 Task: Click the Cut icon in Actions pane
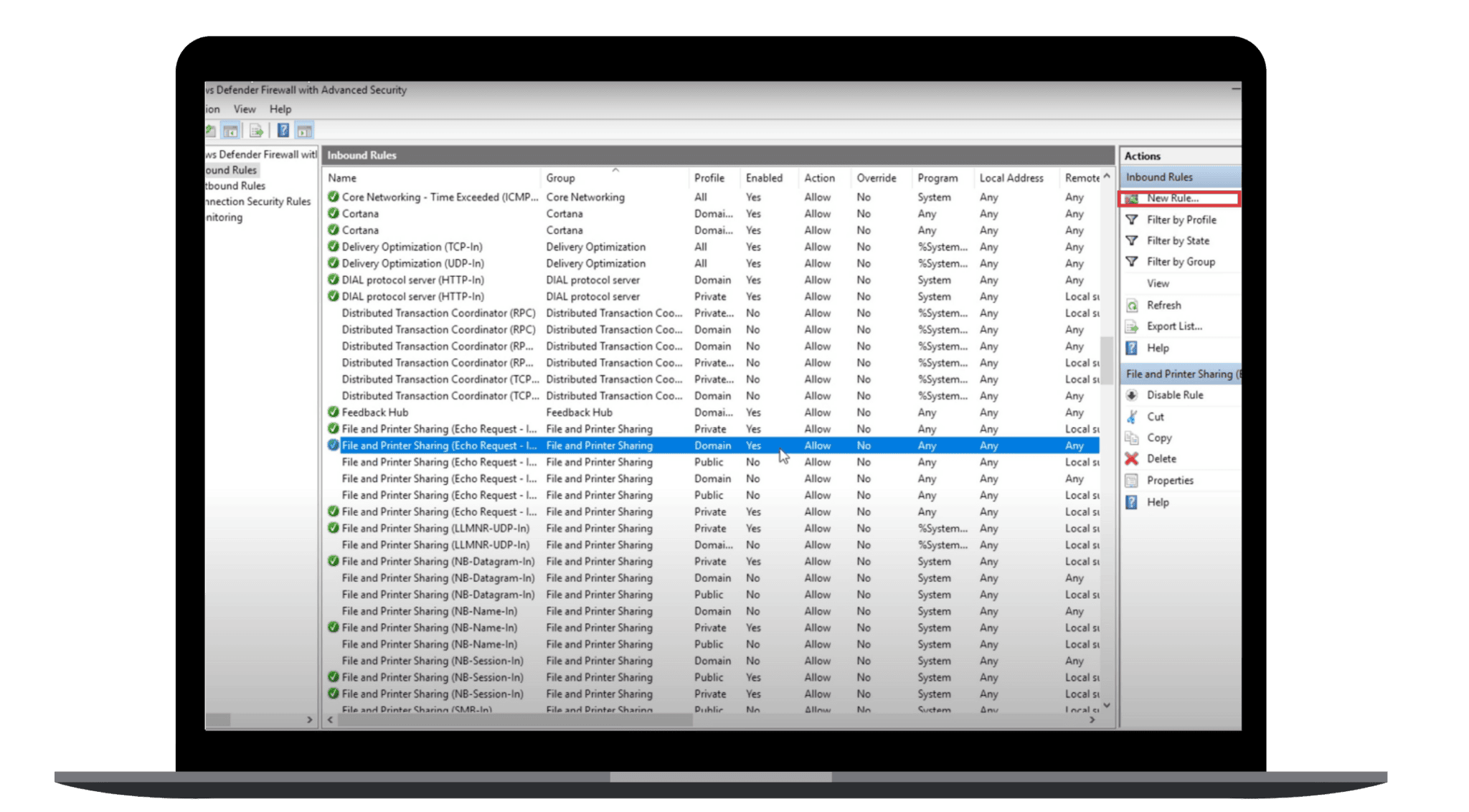(1132, 417)
